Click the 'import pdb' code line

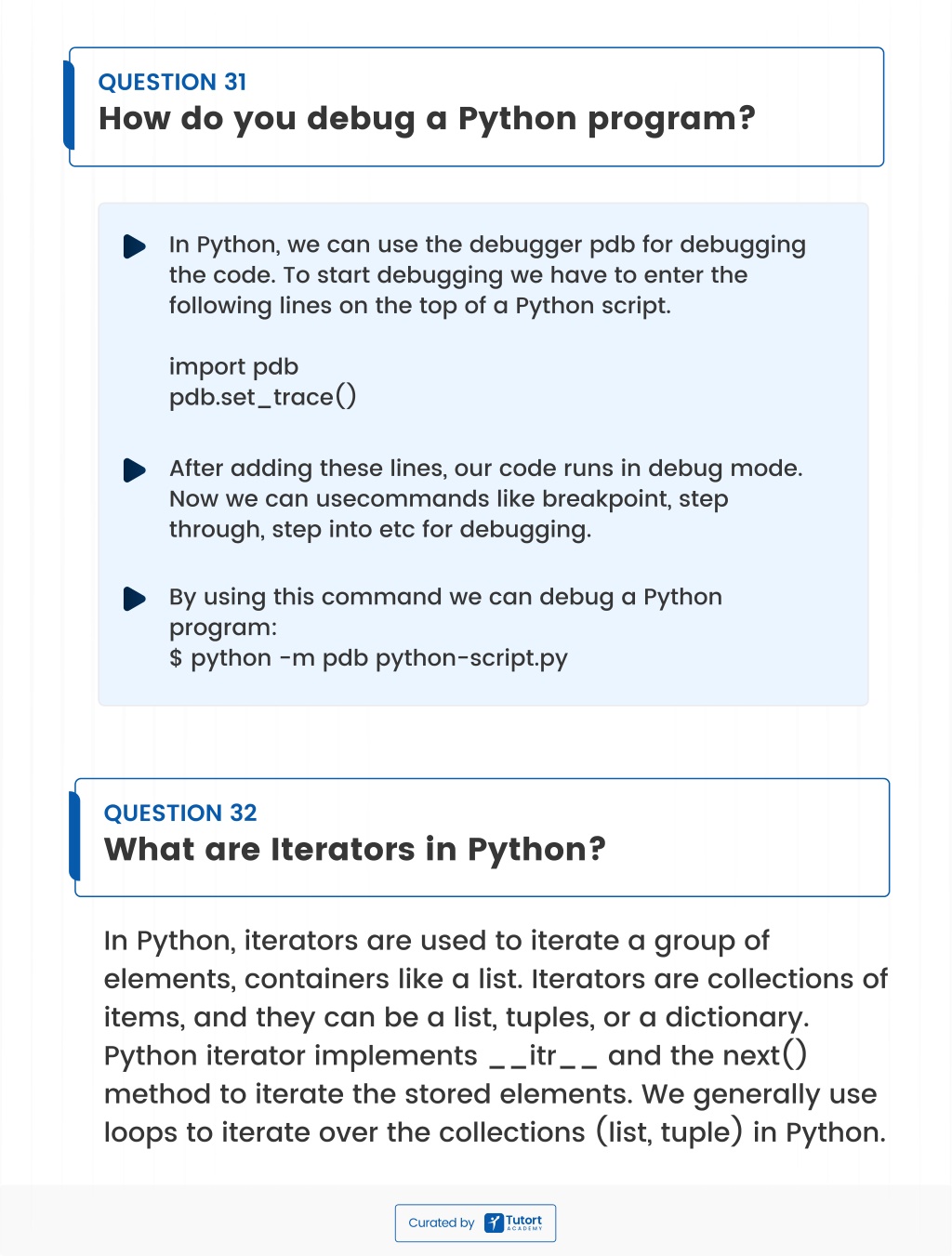click(x=233, y=366)
